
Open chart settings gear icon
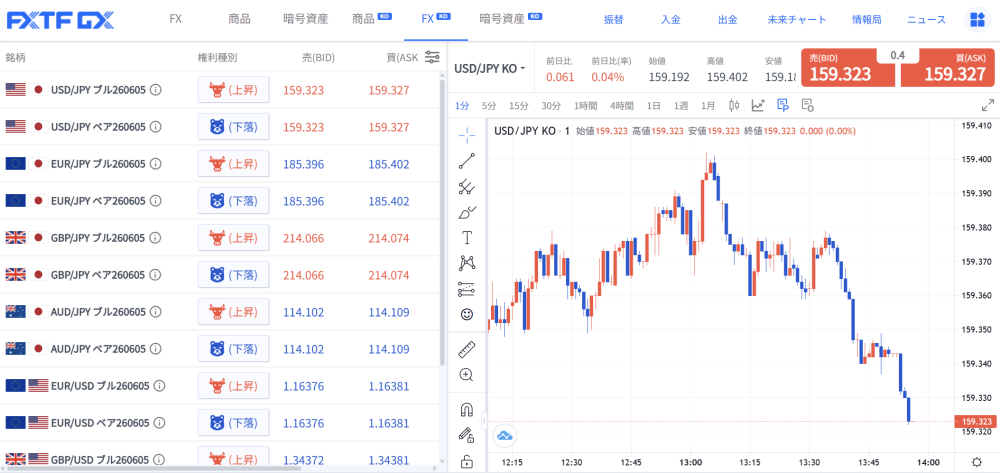976,462
